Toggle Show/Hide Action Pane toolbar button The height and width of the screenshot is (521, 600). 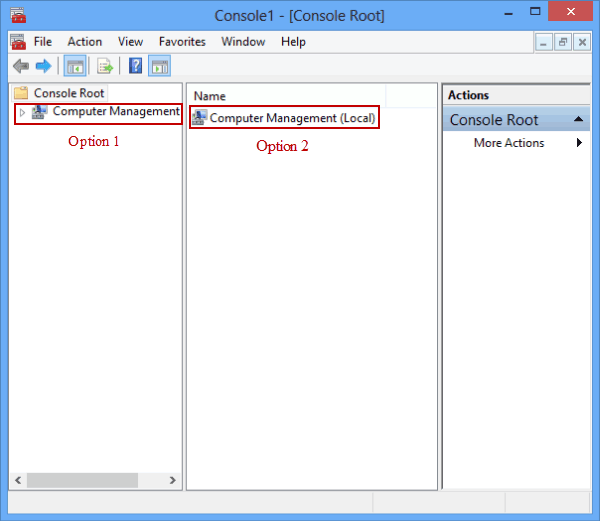tap(160, 66)
